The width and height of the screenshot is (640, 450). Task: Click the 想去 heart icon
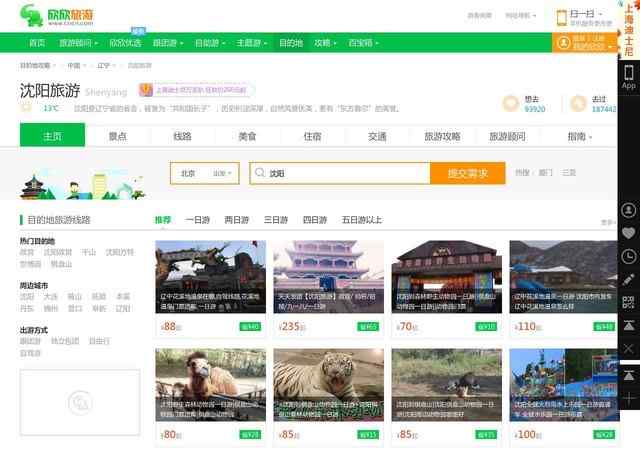[510, 104]
